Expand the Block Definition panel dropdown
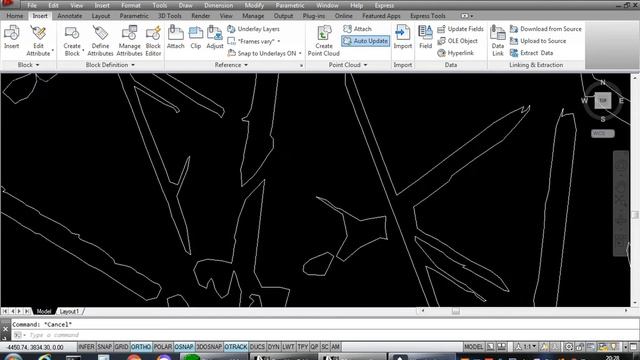This screenshot has width=640, height=360. tap(110, 65)
